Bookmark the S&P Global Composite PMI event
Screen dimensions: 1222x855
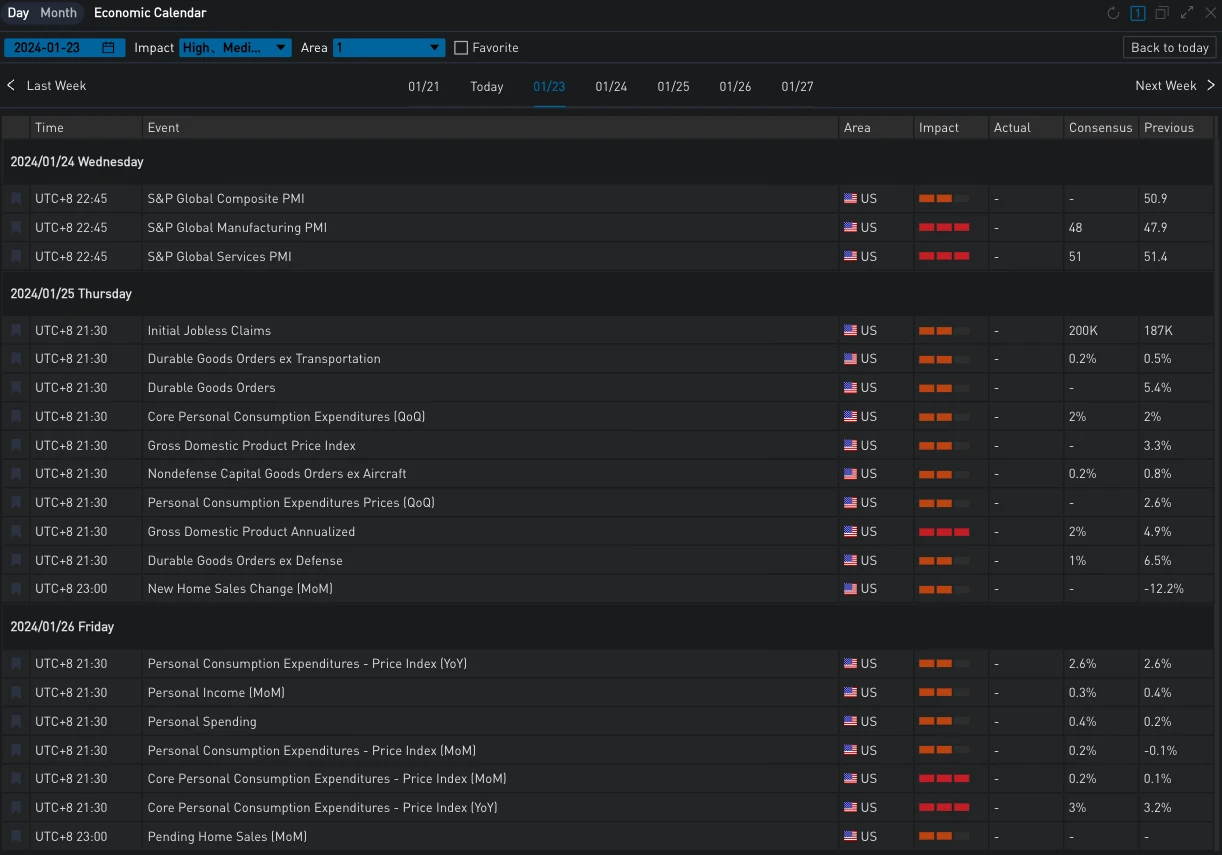click(16, 199)
